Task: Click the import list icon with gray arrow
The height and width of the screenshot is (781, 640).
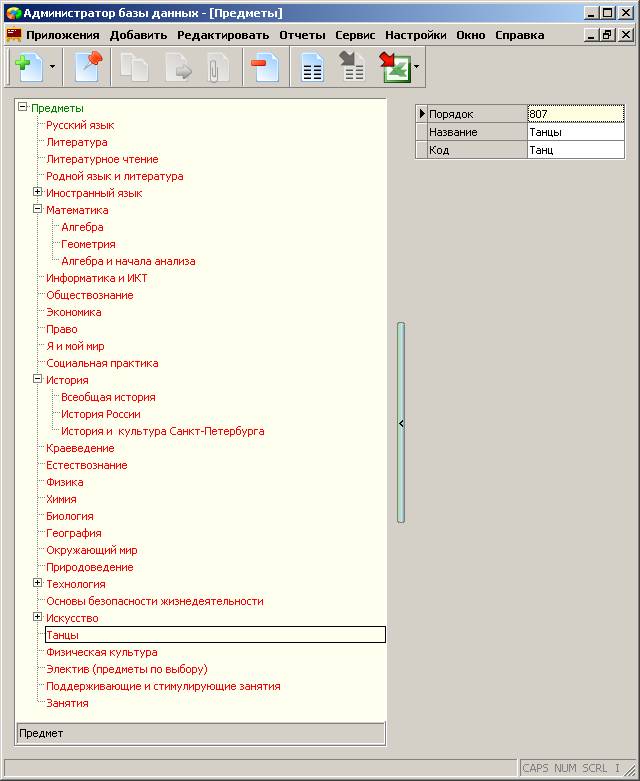Action: coord(352,66)
